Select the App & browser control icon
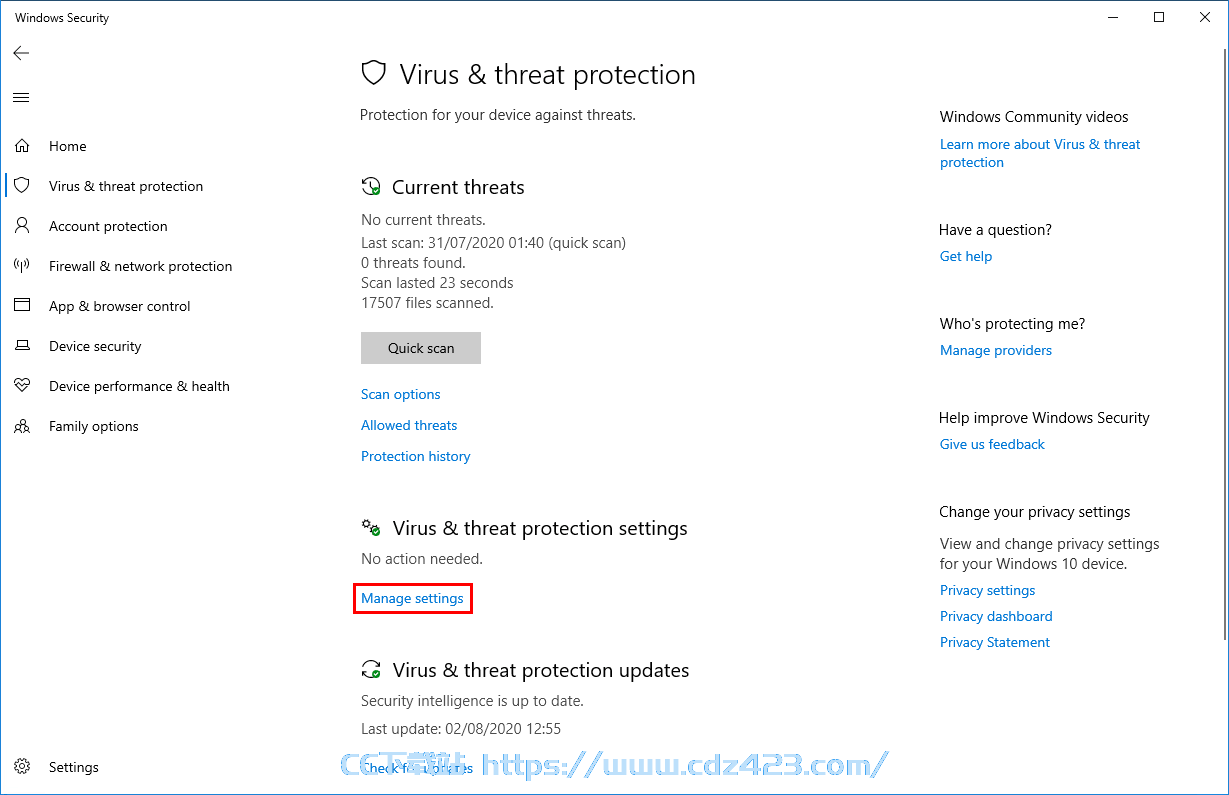This screenshot has height=795, width=1229. click(x=22, y=306)
